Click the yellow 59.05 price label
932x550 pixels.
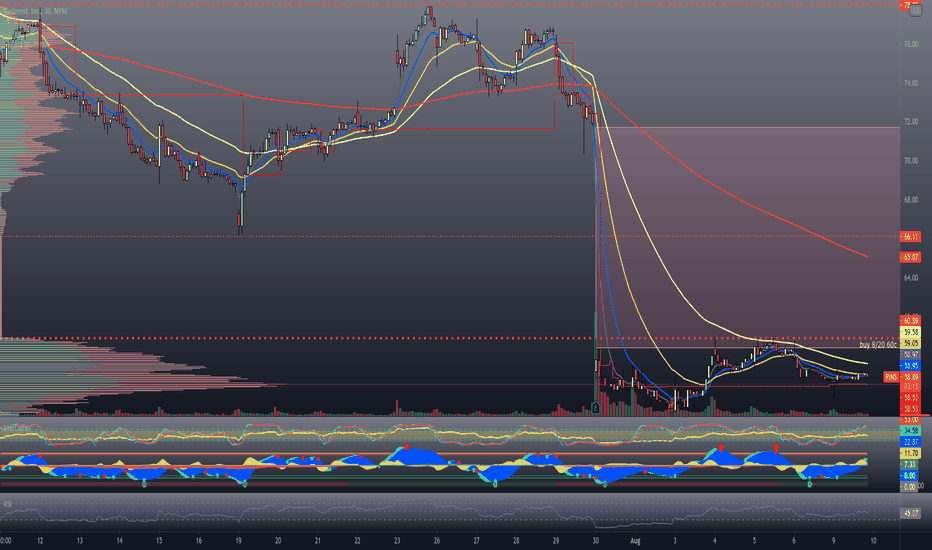point(911,344)
